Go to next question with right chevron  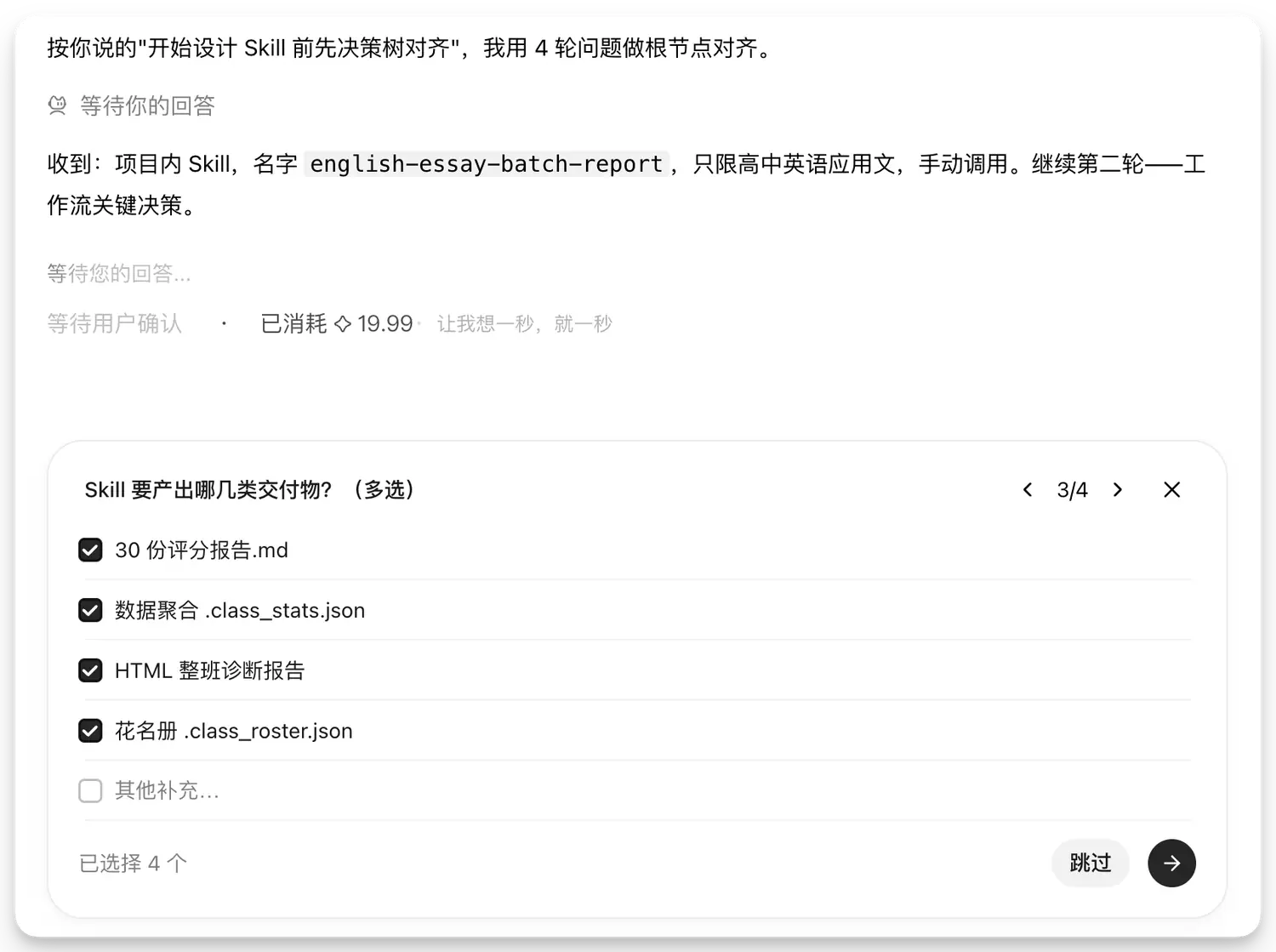[1118, 490]
